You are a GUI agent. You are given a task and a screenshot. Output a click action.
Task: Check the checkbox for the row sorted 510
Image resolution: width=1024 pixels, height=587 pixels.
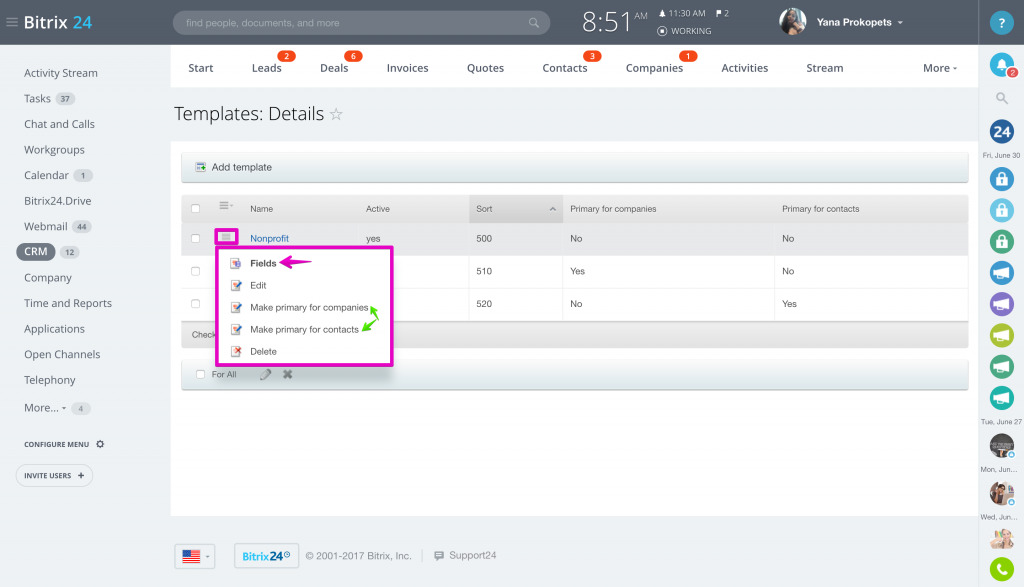point(195,271)
